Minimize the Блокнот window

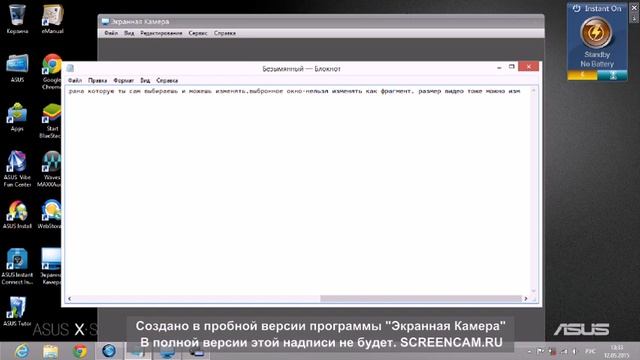coord(499,67)
